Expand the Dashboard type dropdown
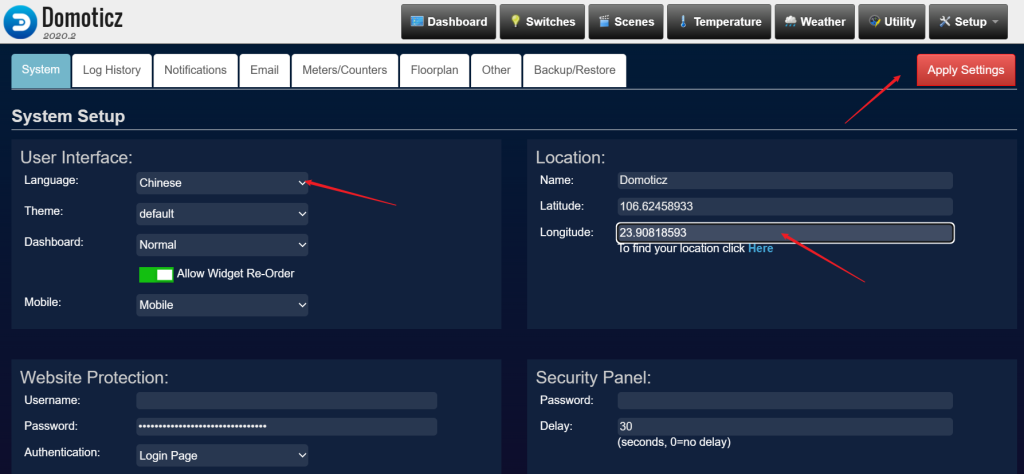The image size is (1024, 474). pos(222,245)
